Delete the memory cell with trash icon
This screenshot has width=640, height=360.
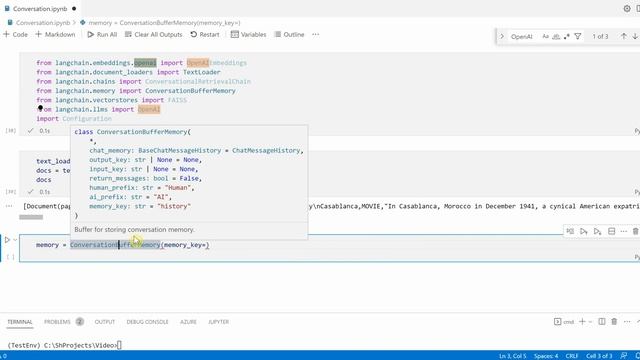point(636,231)
